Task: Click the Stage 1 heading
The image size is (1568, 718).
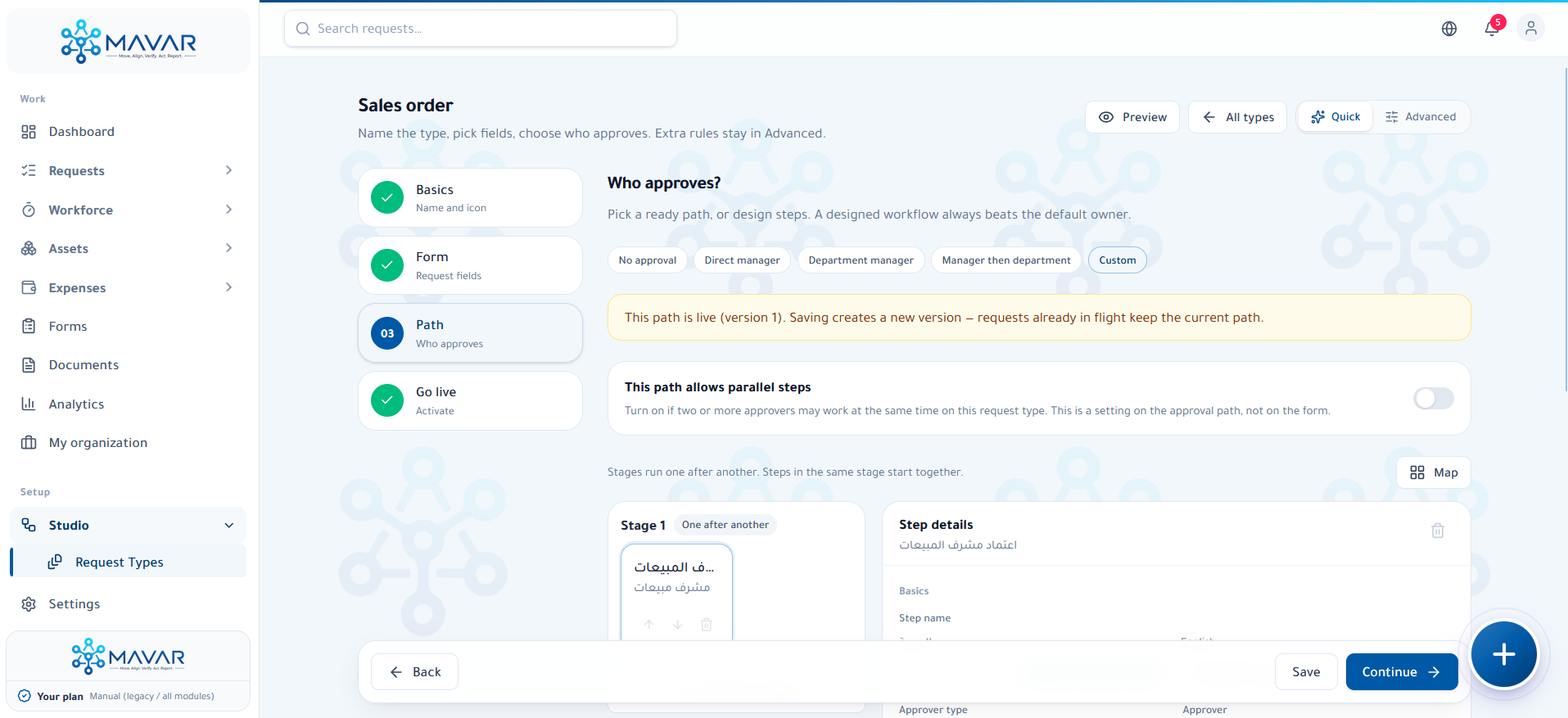Action: [x=643, y=526]
